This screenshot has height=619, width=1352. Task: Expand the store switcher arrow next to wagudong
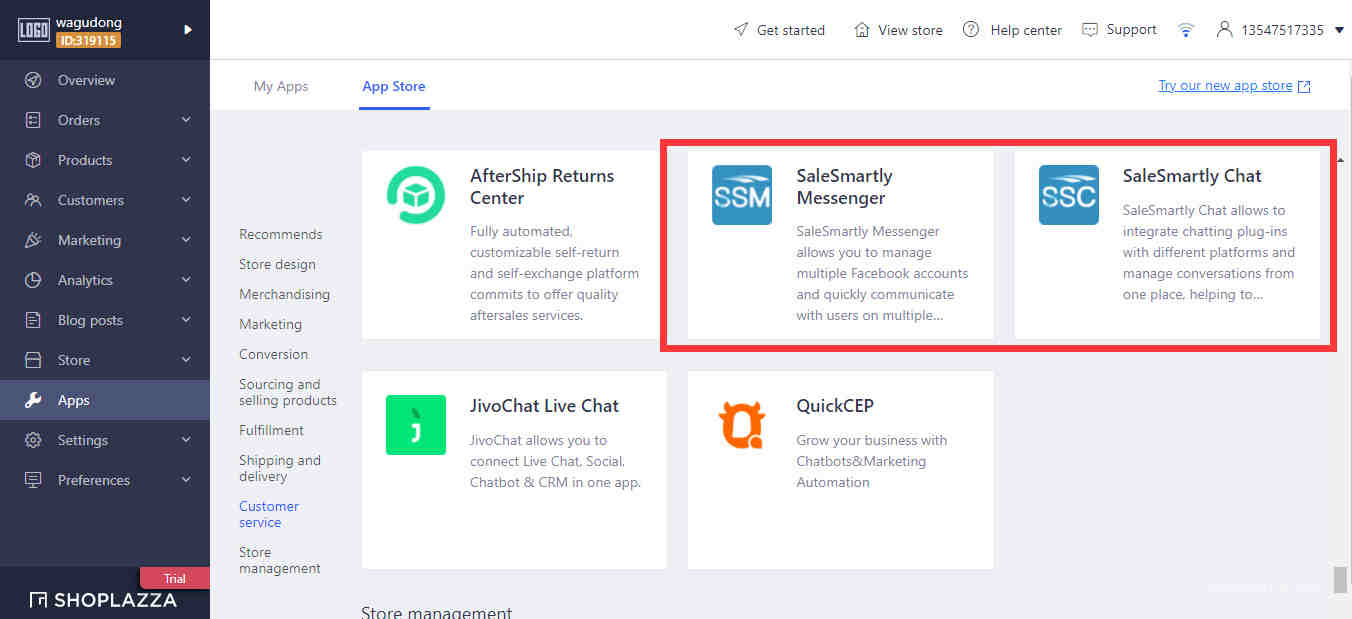[x=188, y=30]
